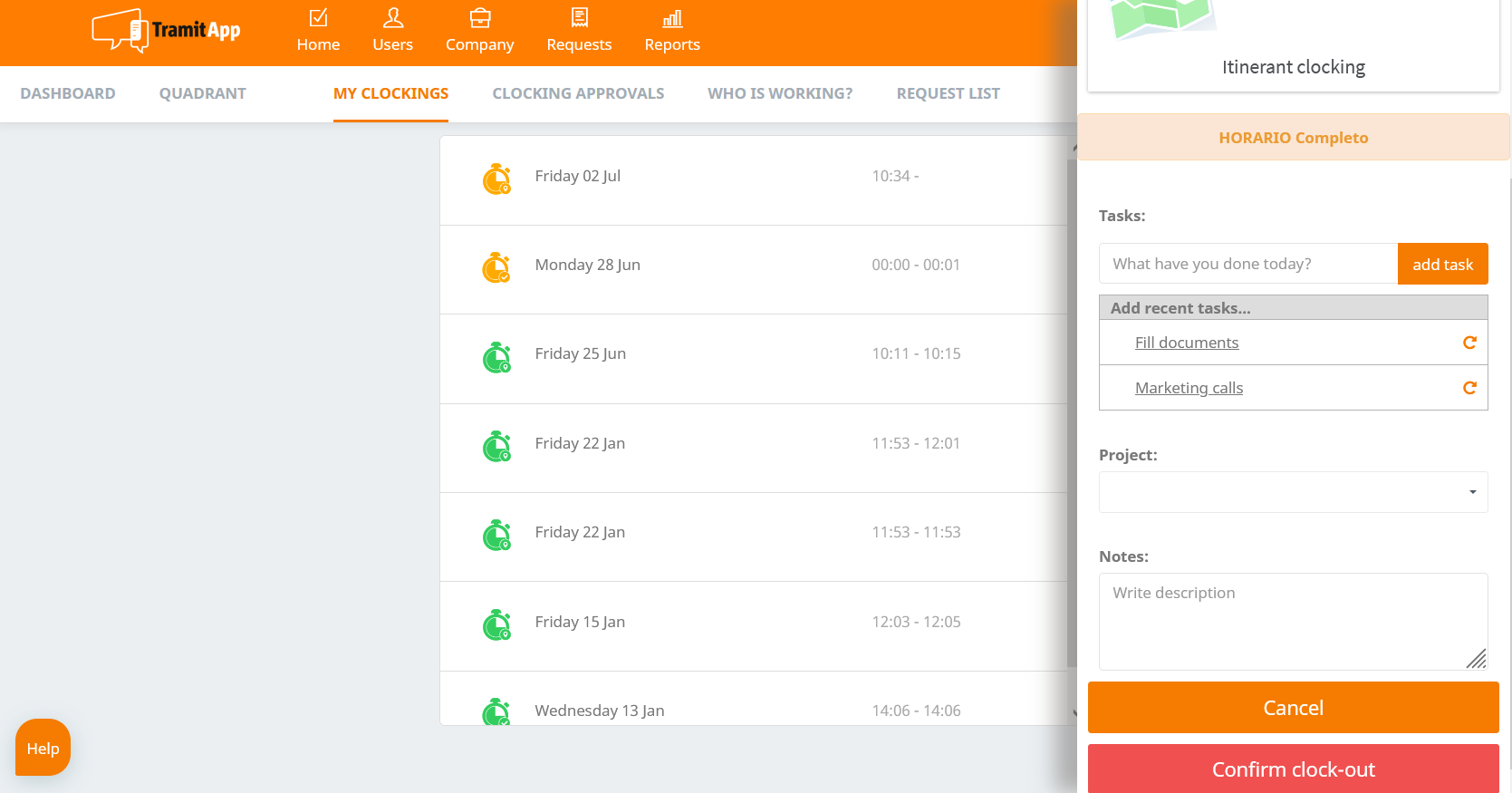Click the HORARIO Completo banner
The height and width of the screenshot is (793, 1512).
(x=1294, y=137)
